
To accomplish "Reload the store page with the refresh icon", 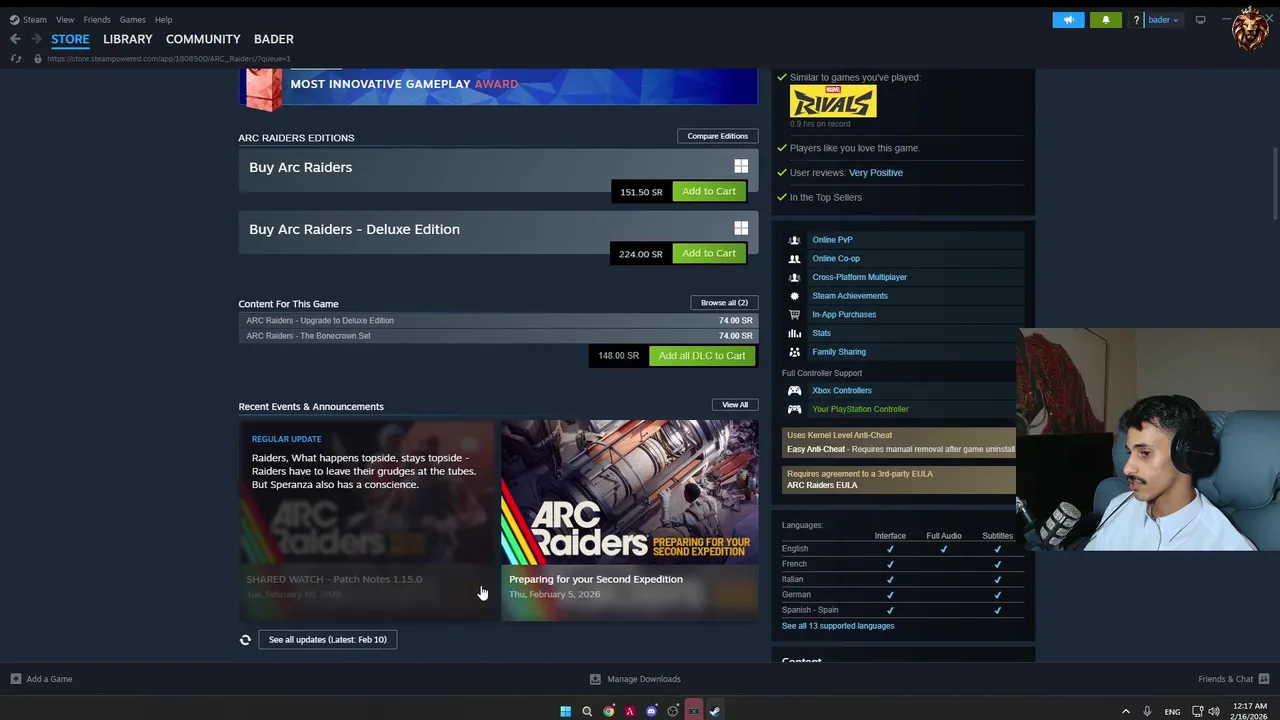I will click(15, 59).
